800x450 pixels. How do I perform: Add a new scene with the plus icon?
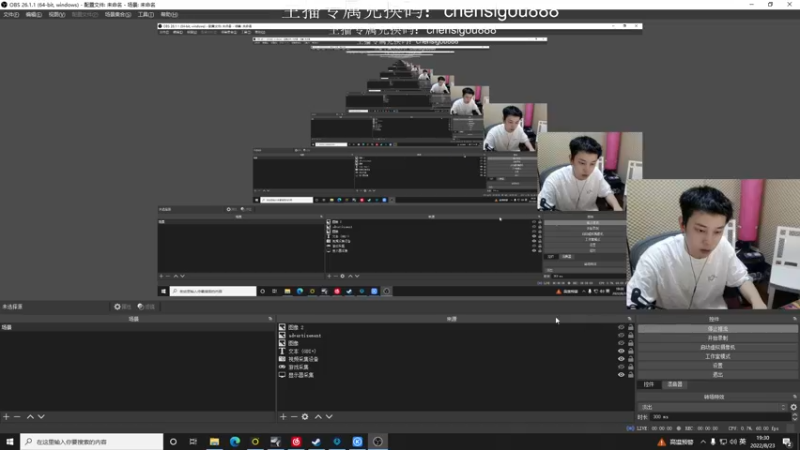(6, 417)
